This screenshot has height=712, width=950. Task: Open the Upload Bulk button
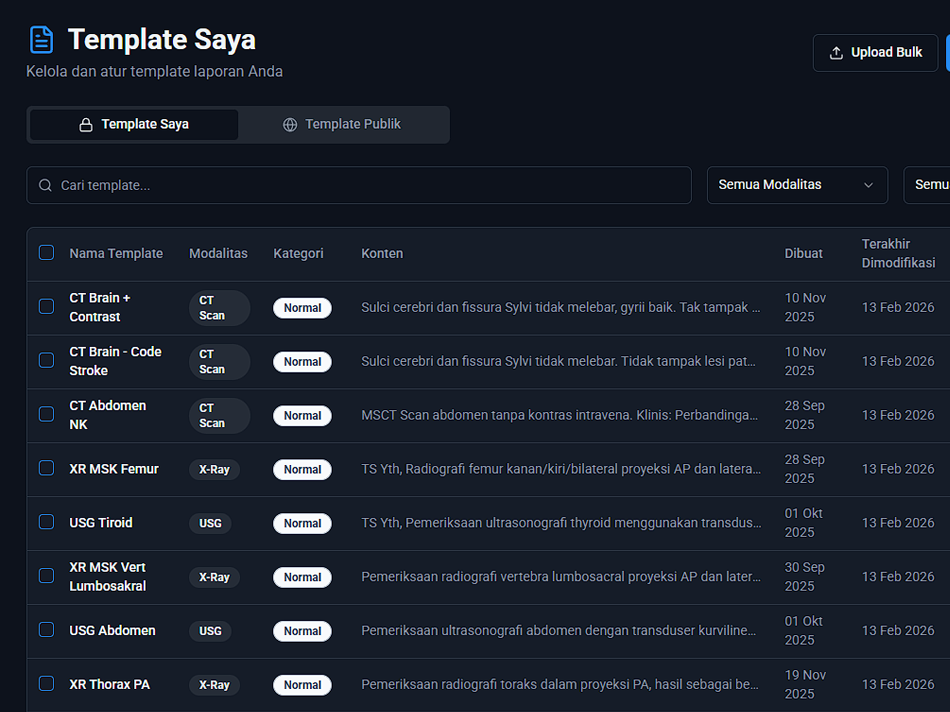click(875, 53)
